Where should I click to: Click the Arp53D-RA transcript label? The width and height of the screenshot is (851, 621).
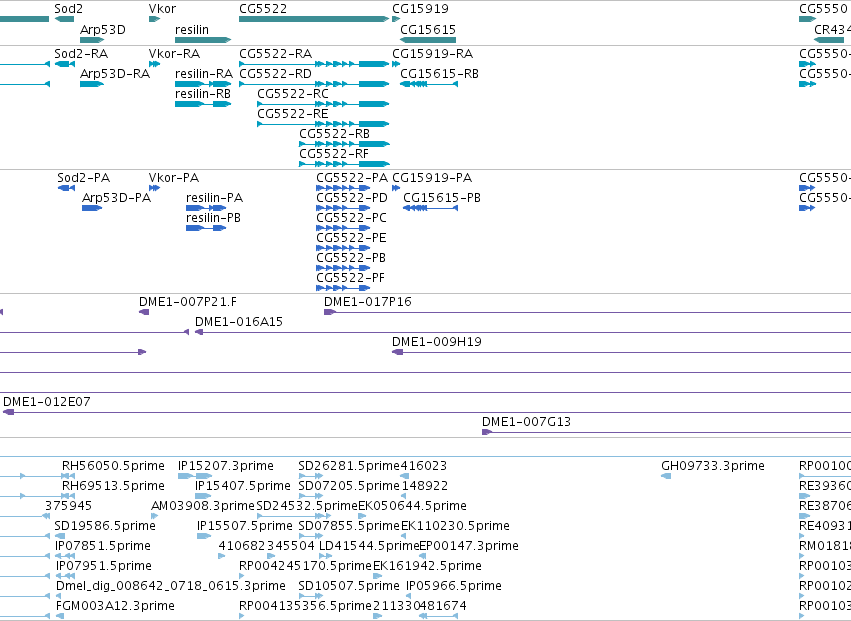(115, 74)
